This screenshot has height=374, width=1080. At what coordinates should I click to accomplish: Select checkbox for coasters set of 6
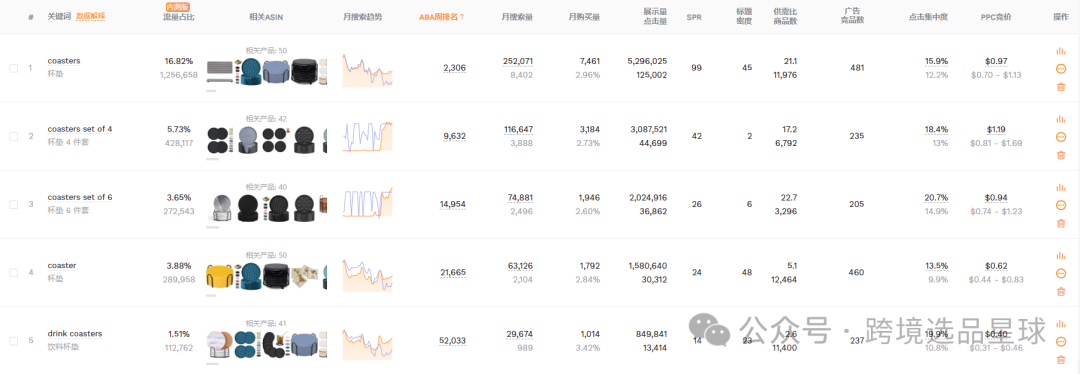pos(14,205)
